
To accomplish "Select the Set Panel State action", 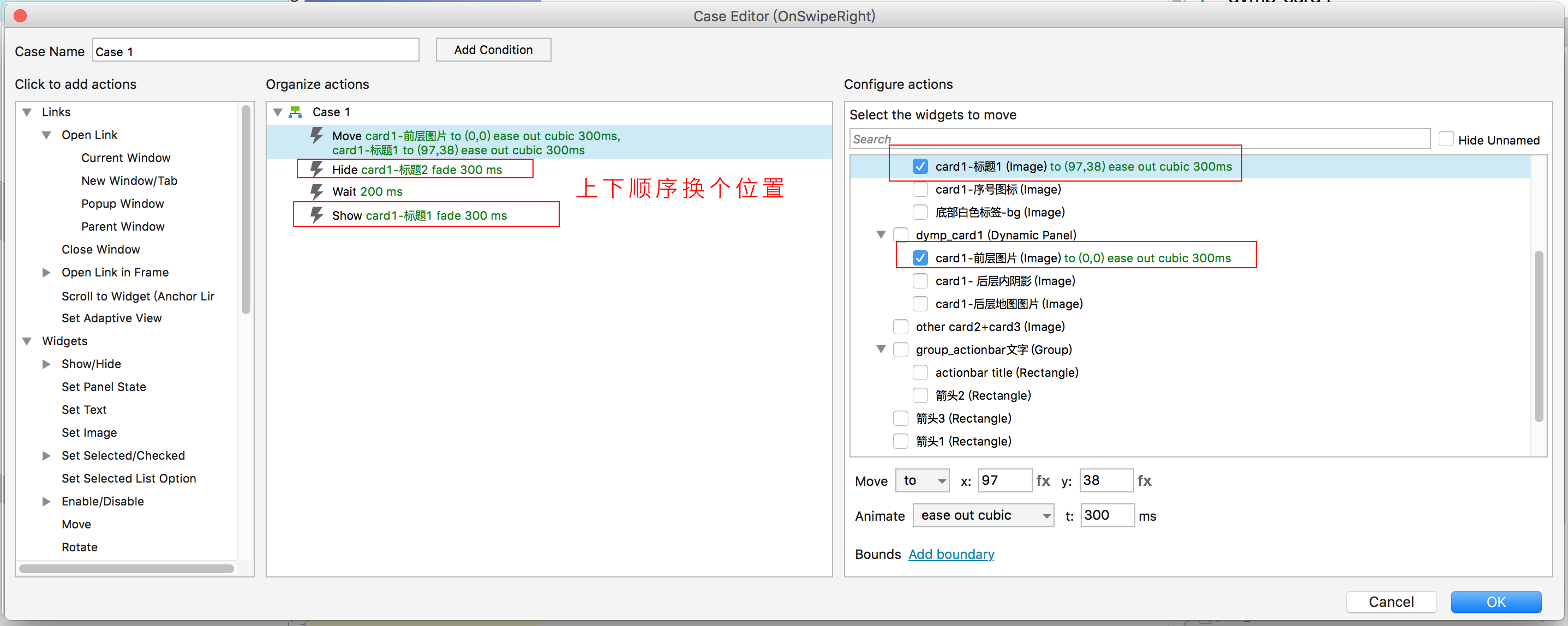I will 104,387.
